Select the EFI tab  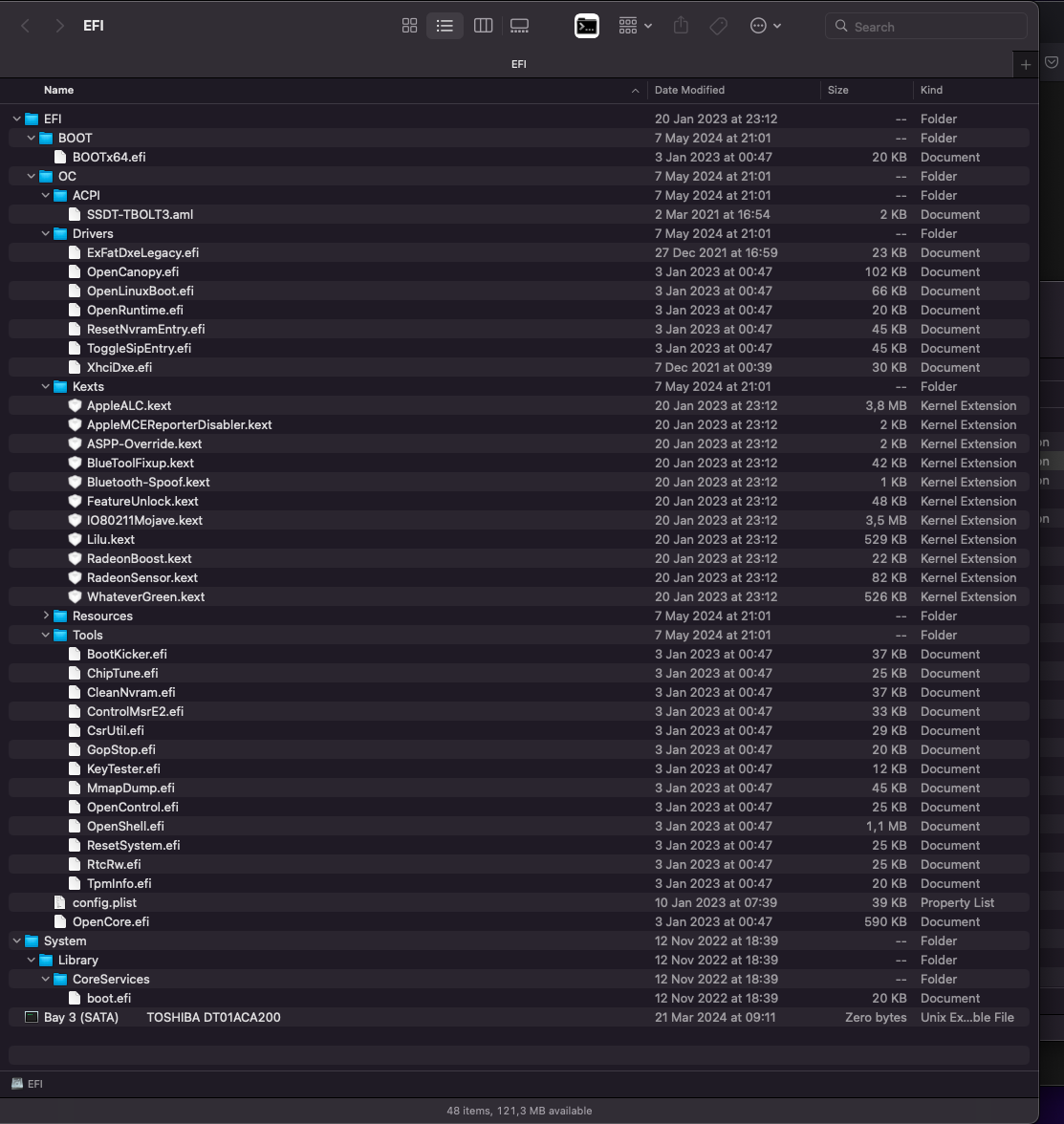519,65
